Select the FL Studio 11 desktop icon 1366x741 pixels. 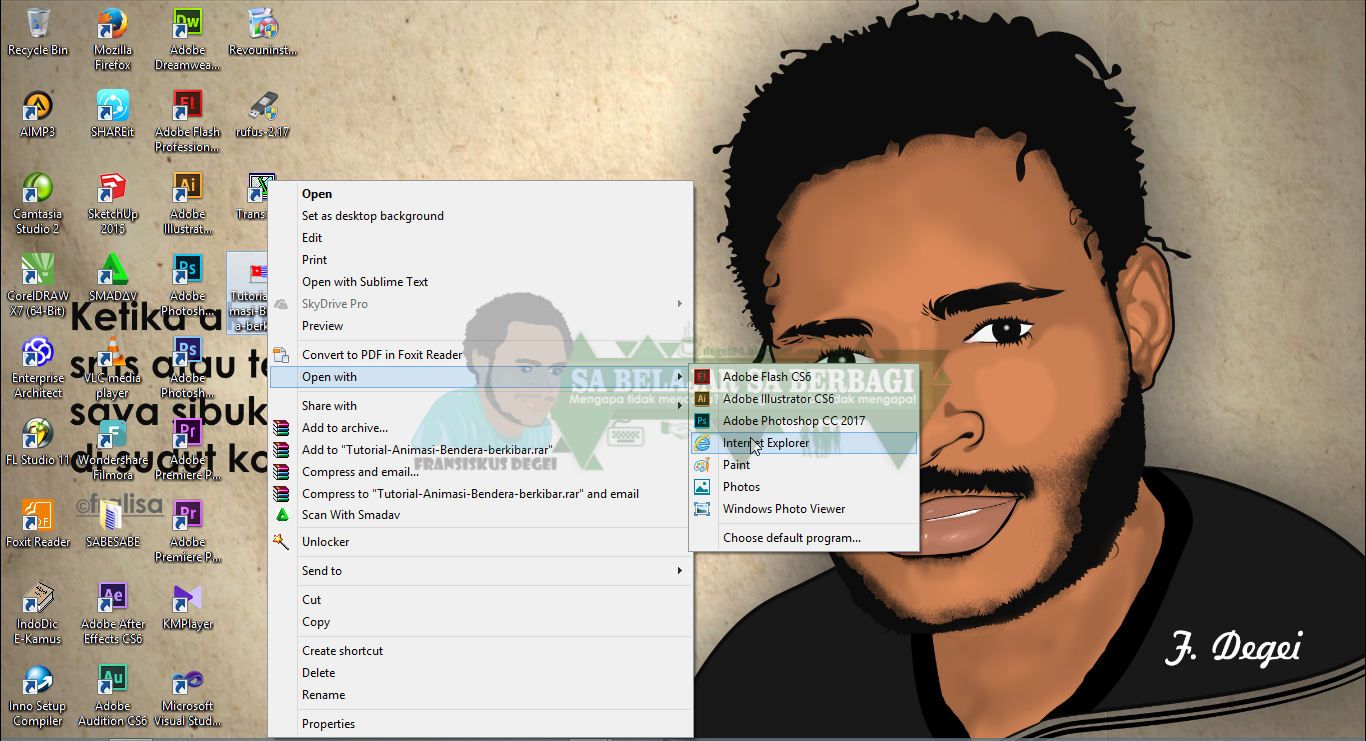pyautogui.click(x=38, y=442)
